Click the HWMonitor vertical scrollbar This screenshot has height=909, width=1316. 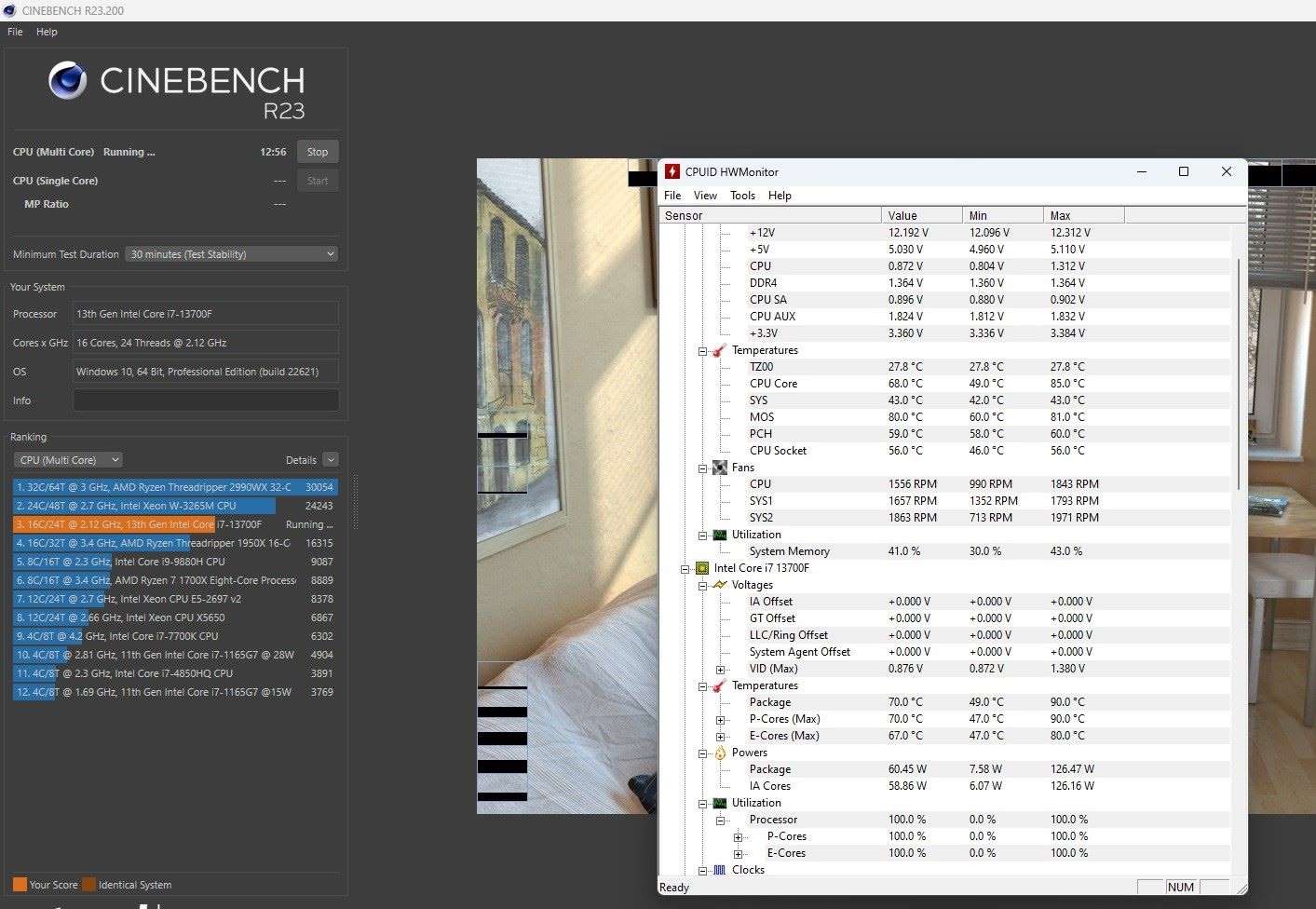[1239, 374]
